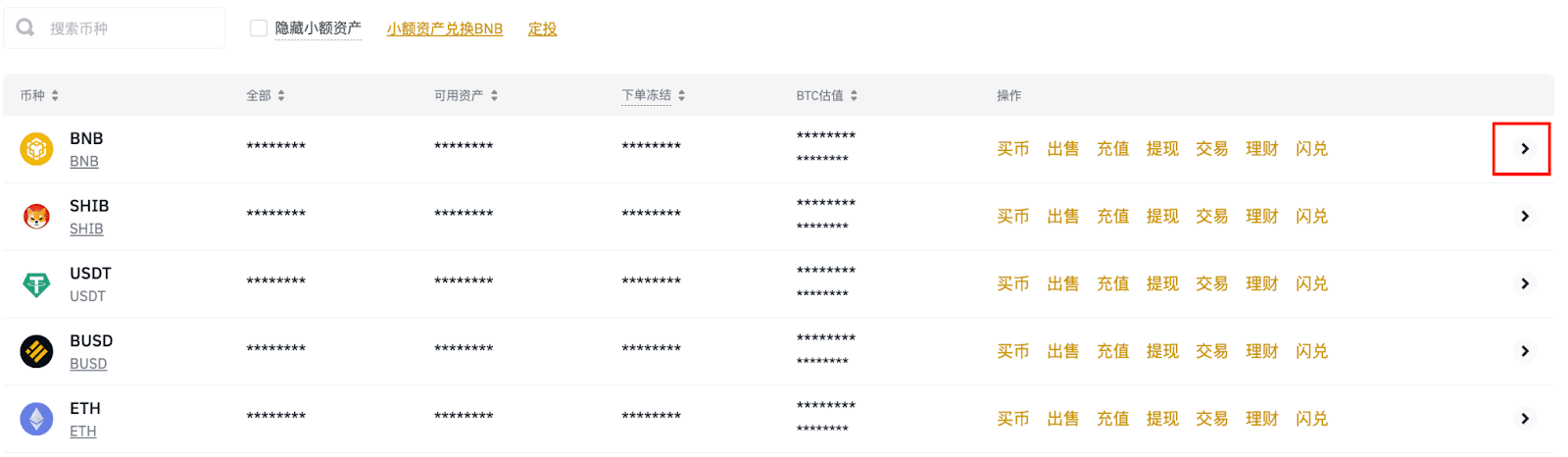Click the ETH Ethereum logo icon
This screenshot has width=1568, height=457.
click(x=36, y=419)
